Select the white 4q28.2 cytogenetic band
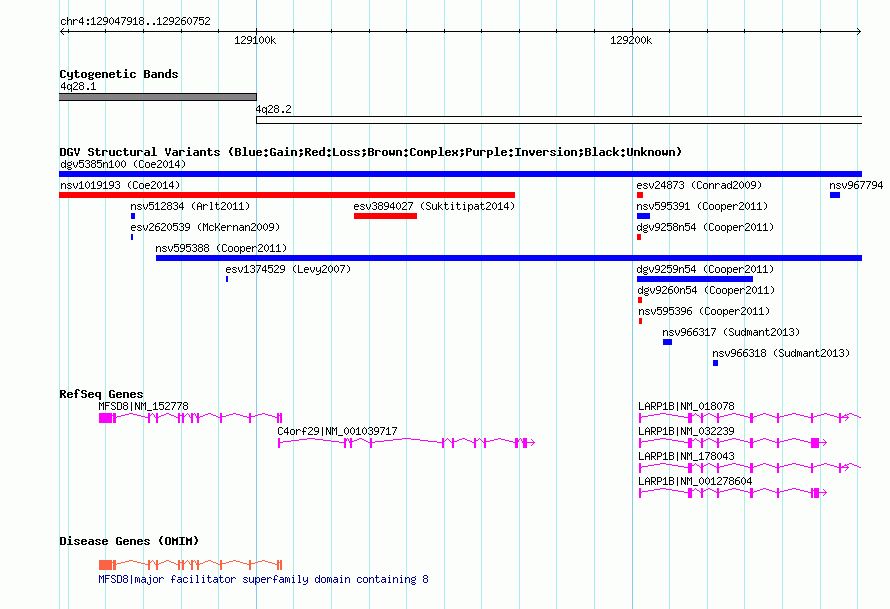Image resolution: width=890 pixels, height=609 pixels. (559, 120)
